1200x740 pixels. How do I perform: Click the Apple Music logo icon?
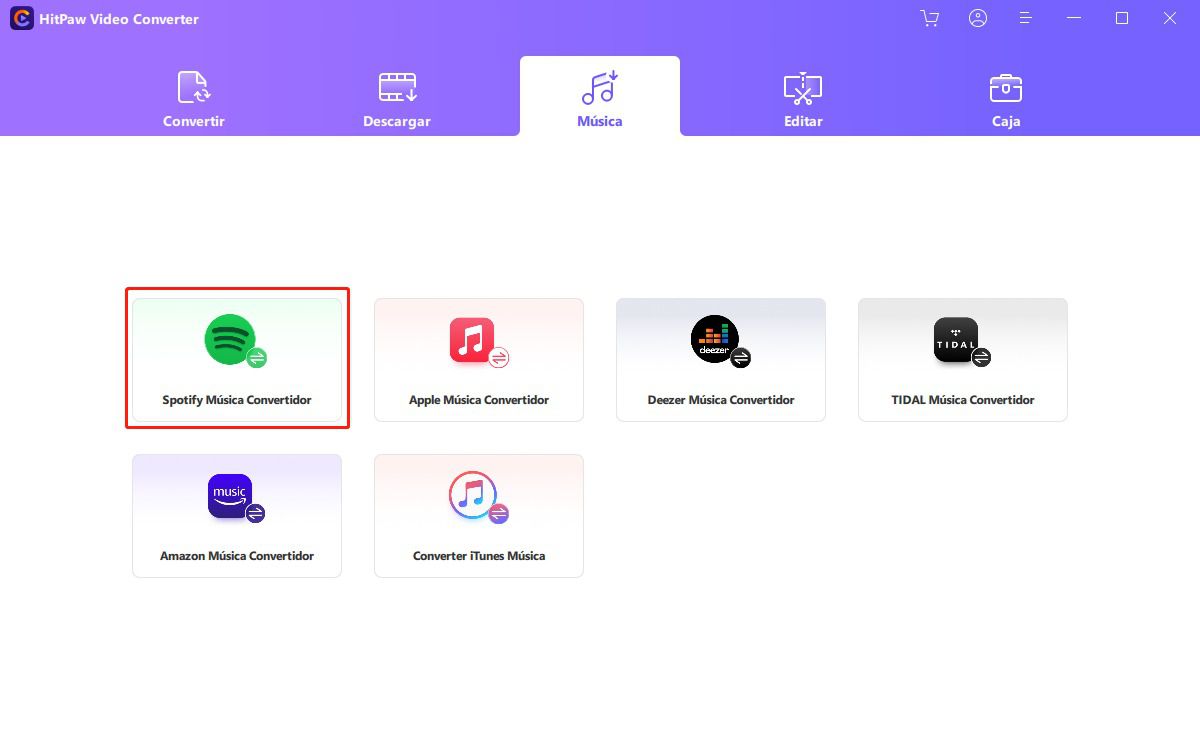[472, 339]
